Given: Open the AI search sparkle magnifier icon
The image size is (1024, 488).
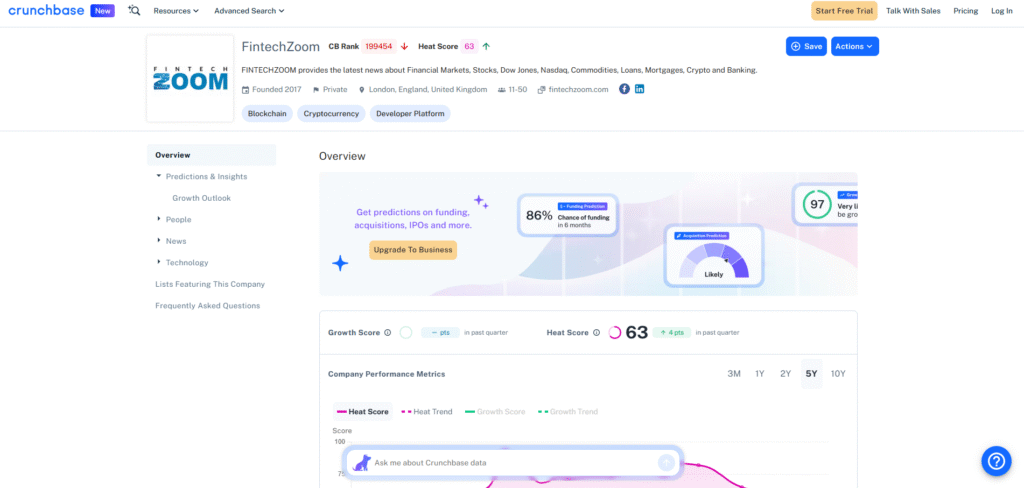Looking at the screenshot, I should coord(135,10).
